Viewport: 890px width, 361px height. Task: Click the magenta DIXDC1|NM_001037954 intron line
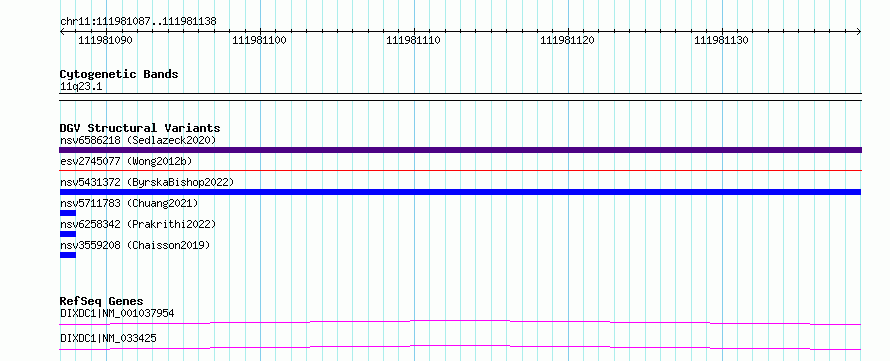click(x=460, y=322)
